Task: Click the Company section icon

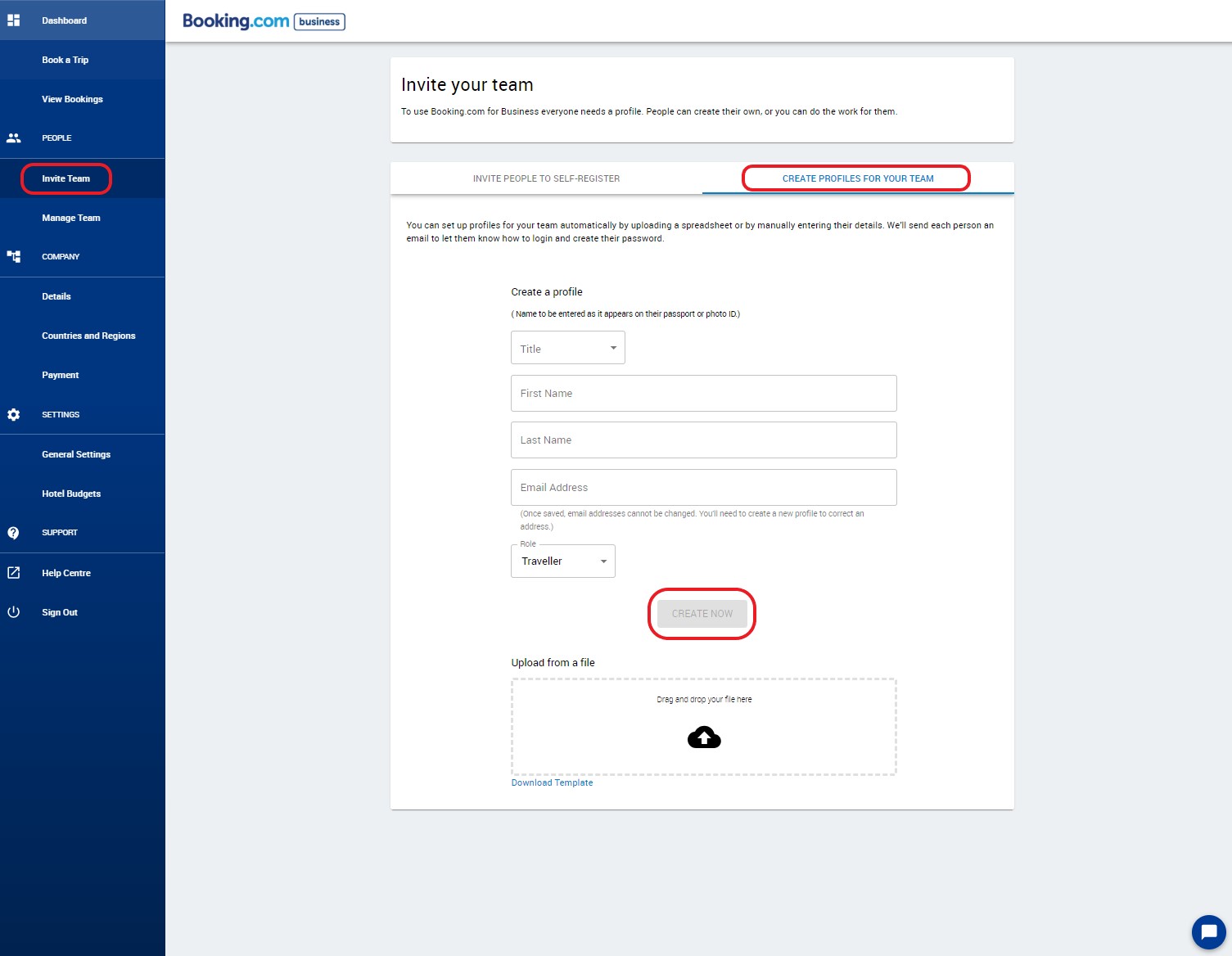Action: 13,256
